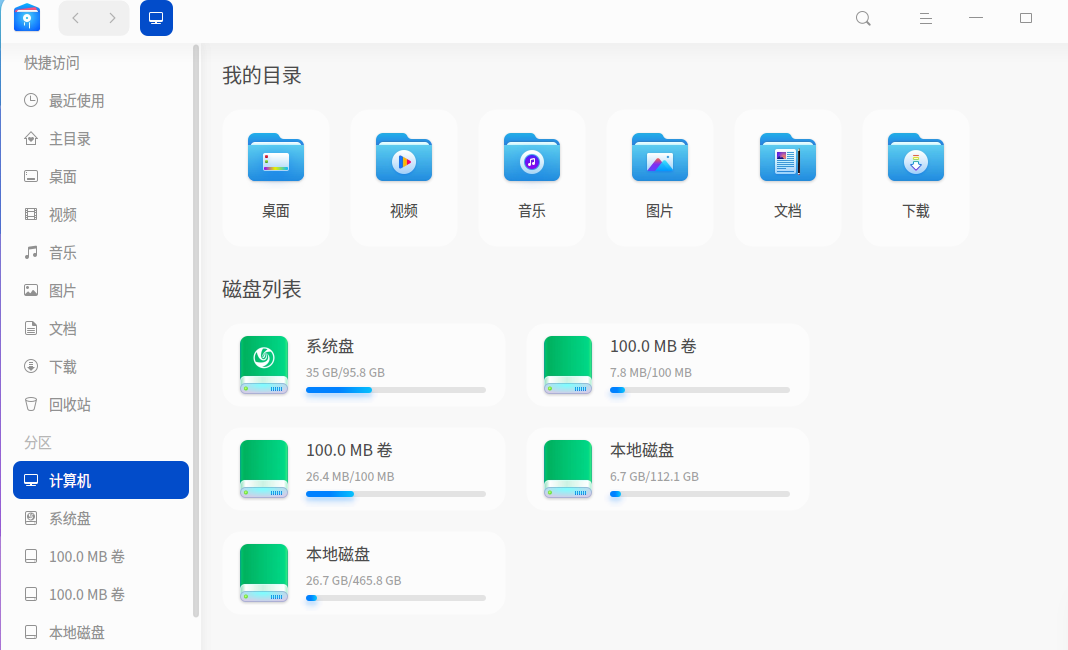This screenshot has height=650, width=1068.
Task: Select the 7.8 MB/100 MB volume drive icon
Action: click(x=568, y=365)
